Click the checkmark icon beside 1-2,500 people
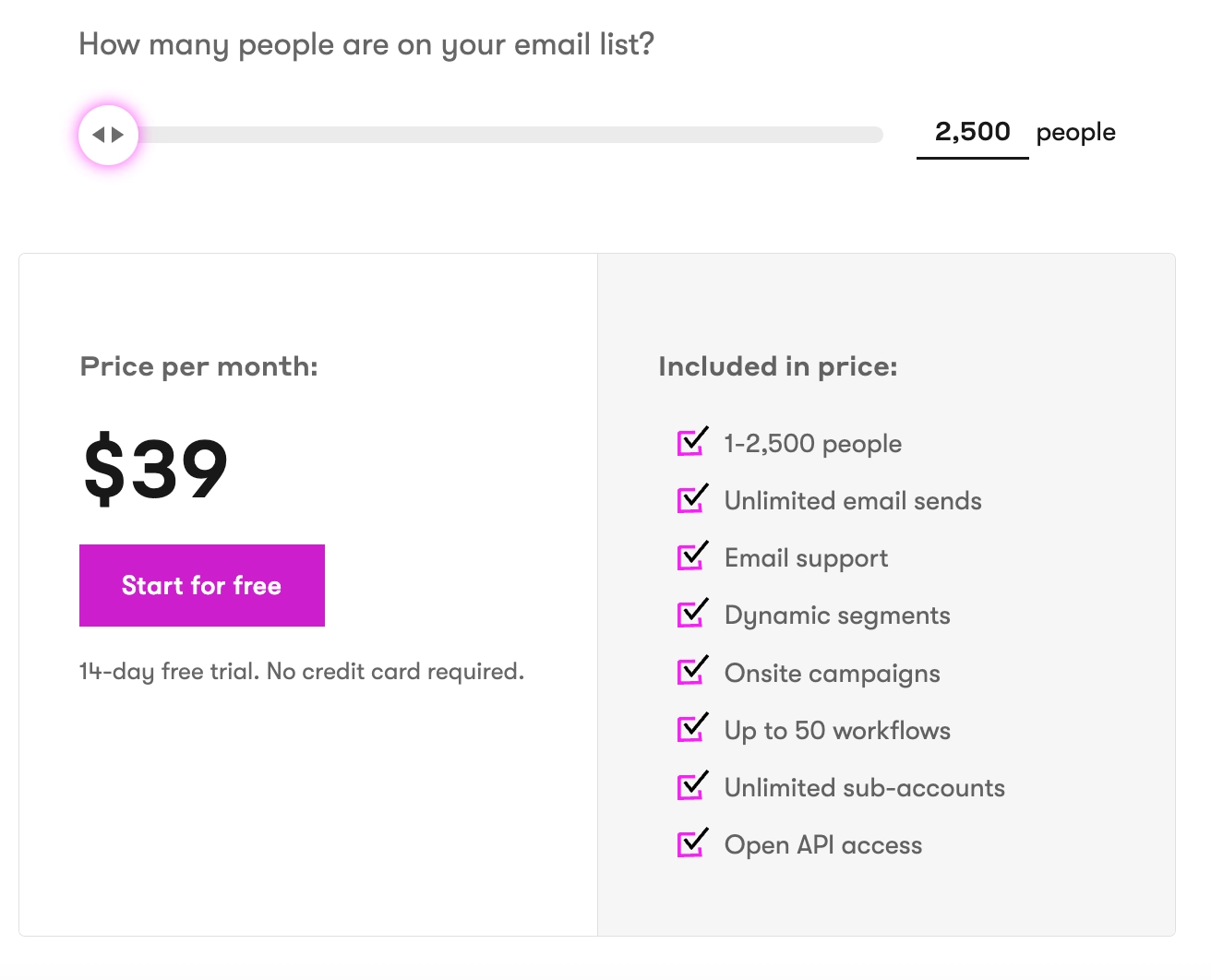The height and width of the screenshot is (980, 1211). tap(691, 442)
